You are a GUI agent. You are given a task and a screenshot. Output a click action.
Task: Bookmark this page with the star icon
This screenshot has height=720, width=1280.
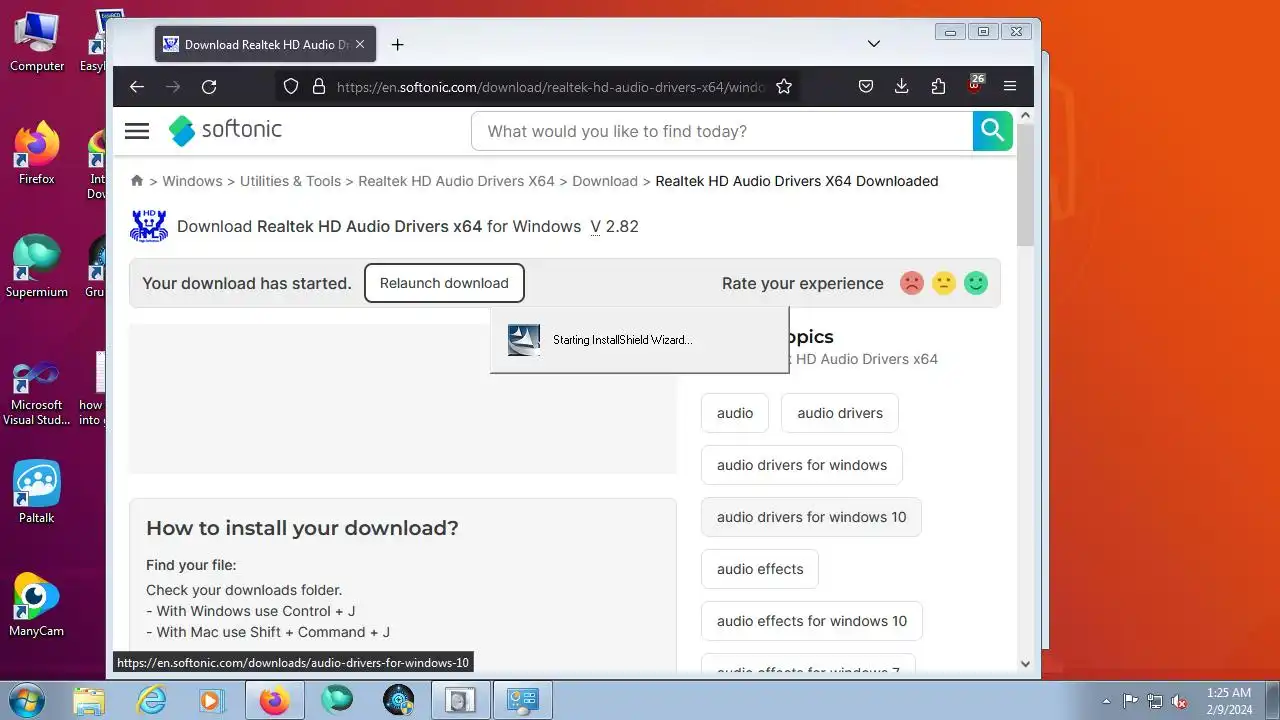coord(784,87)
